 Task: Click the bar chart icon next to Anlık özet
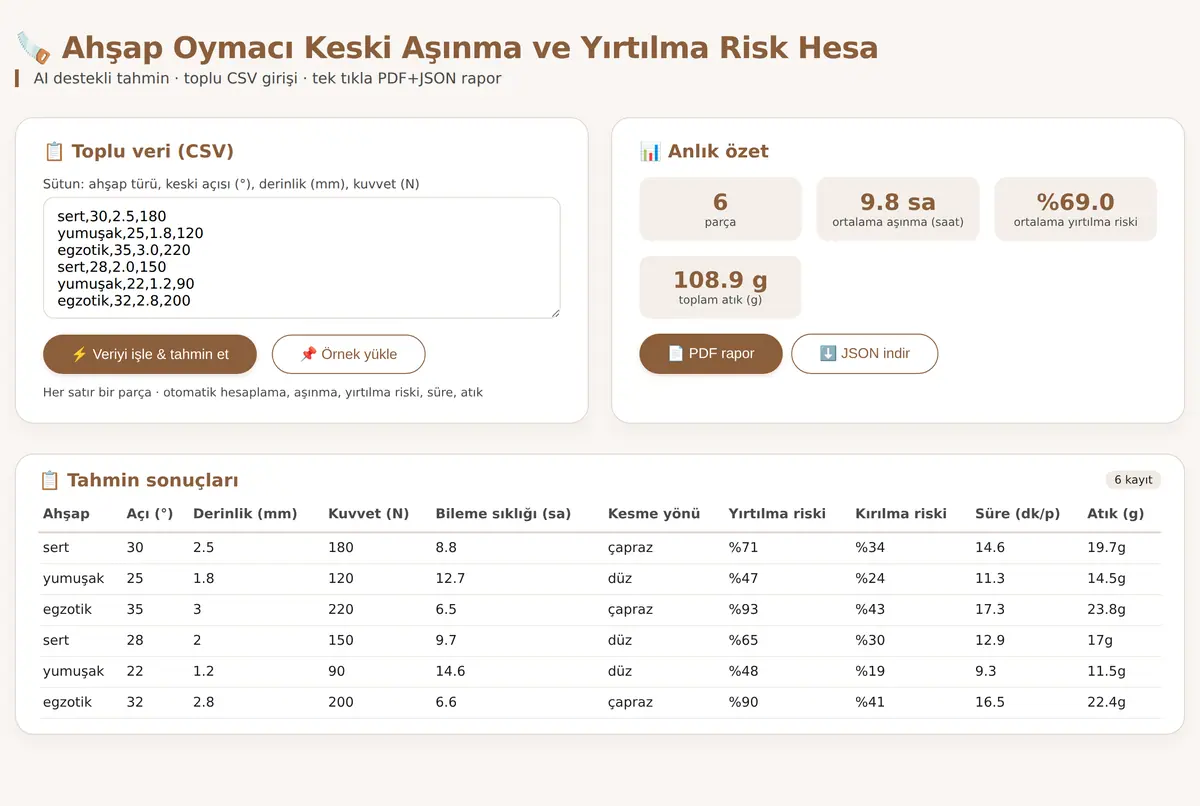650,151
